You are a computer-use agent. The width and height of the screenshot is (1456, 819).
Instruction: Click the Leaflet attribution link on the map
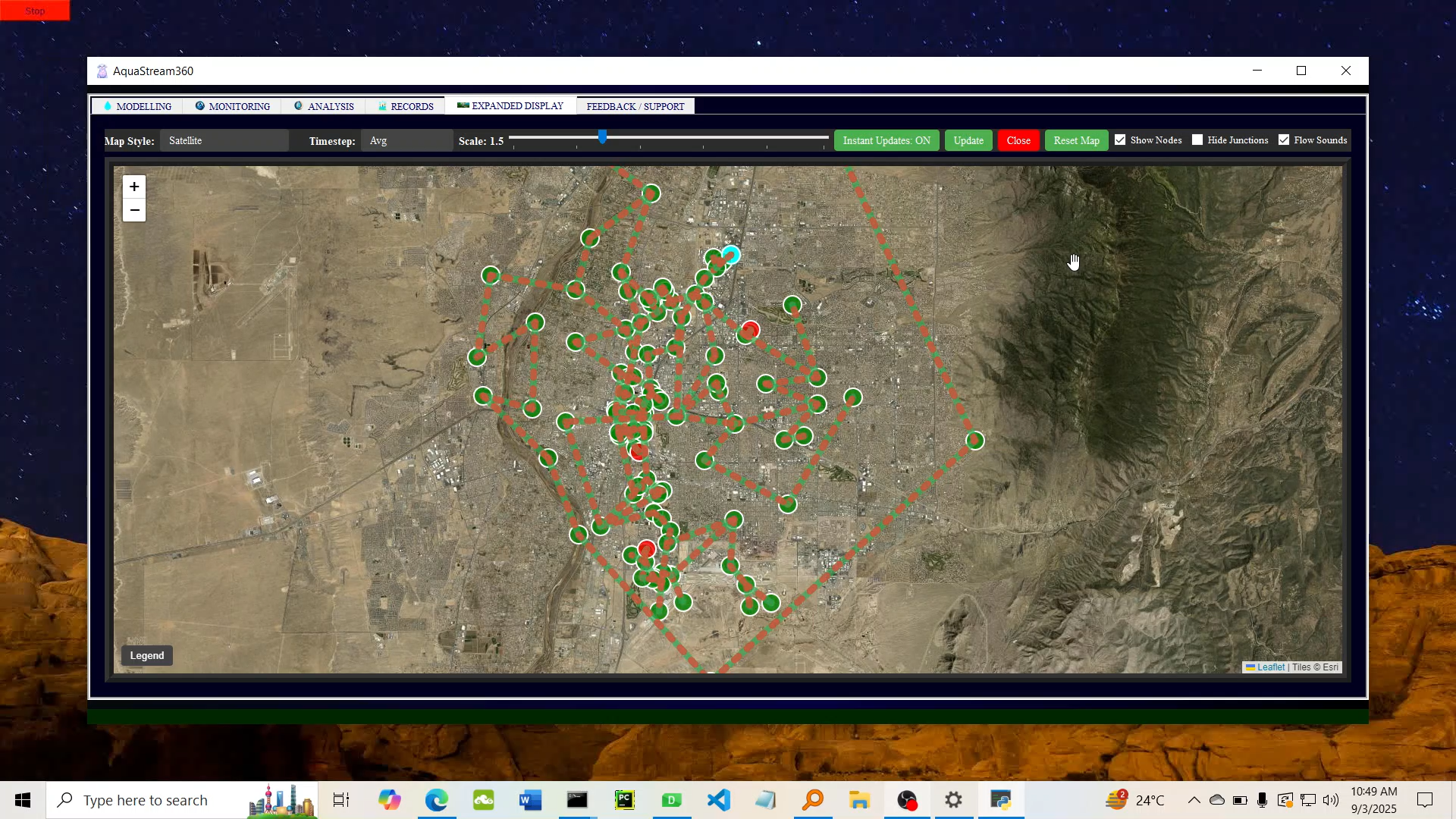[x=1270, y=667]
